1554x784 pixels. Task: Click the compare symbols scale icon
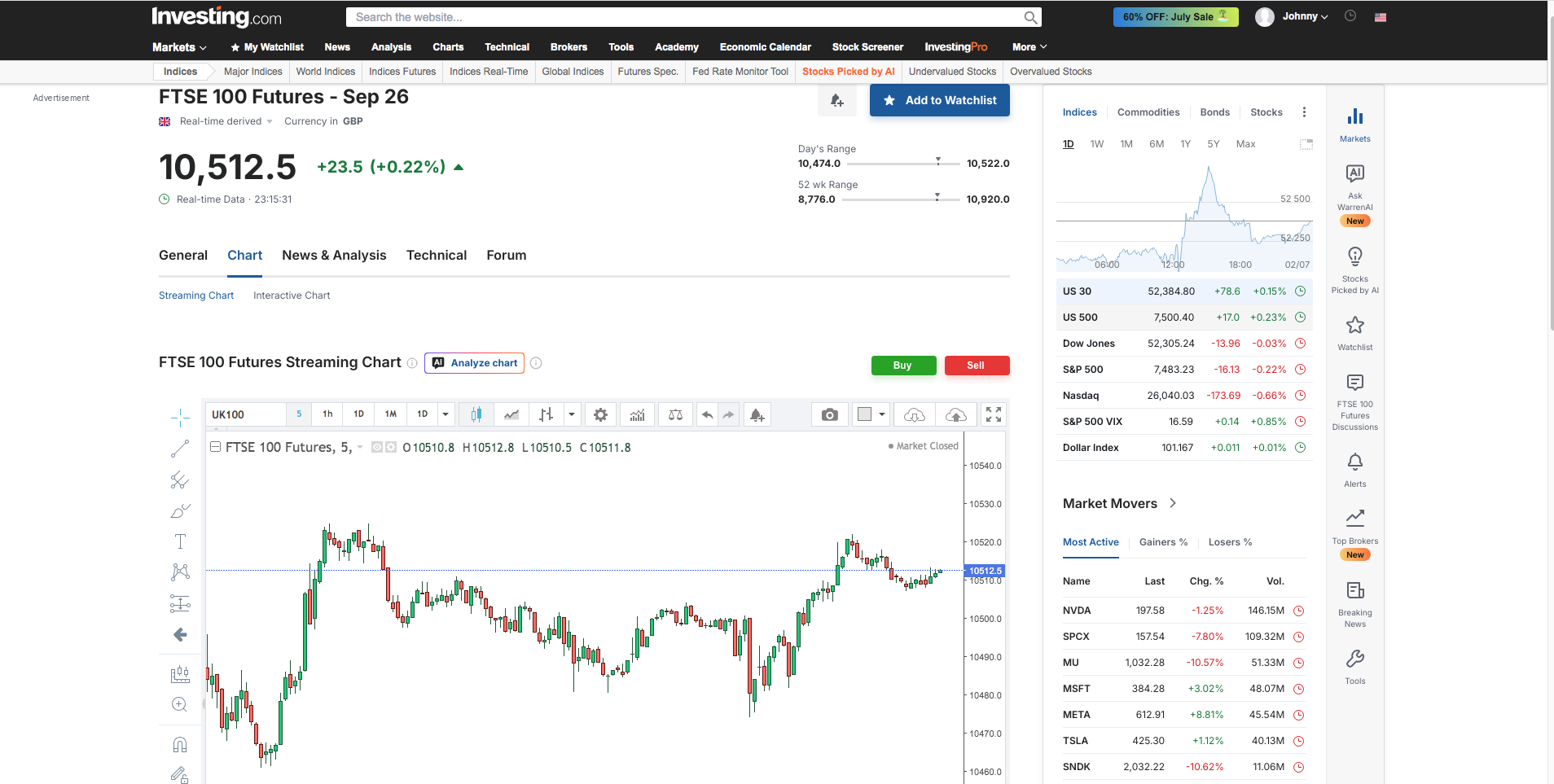675,414
